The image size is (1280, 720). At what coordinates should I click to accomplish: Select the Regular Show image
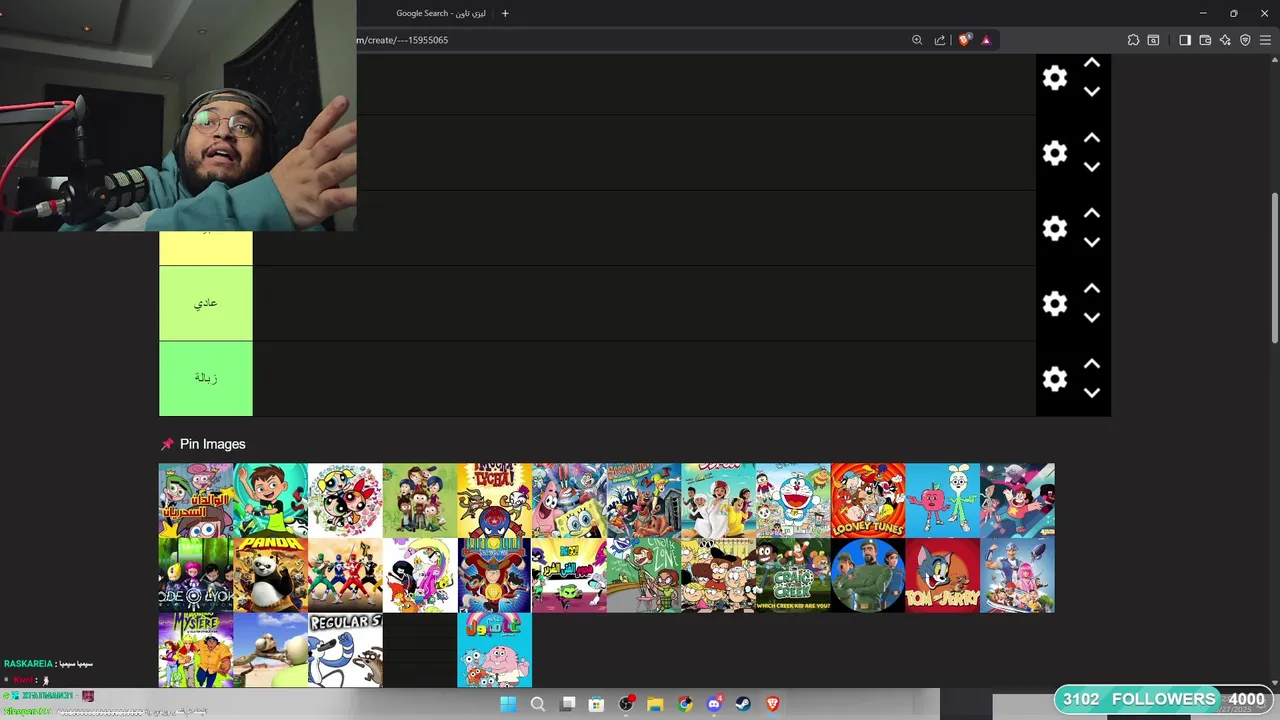[345, 650]
